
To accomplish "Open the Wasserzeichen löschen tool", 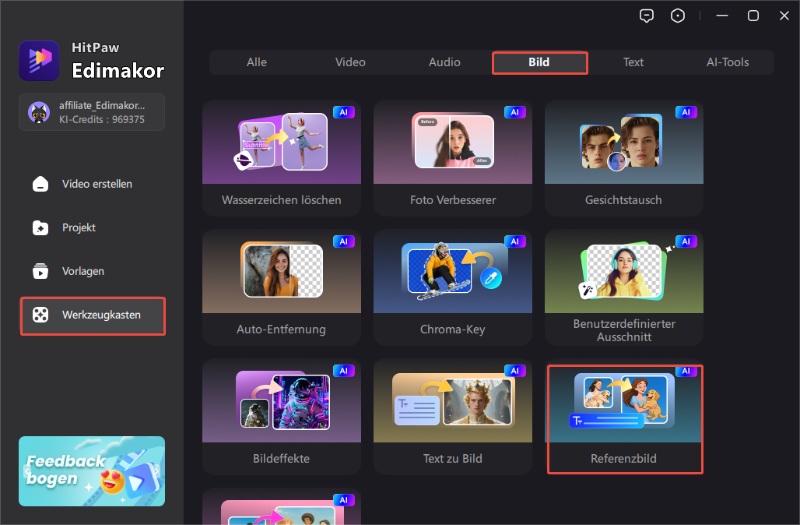I will [281, 158].
